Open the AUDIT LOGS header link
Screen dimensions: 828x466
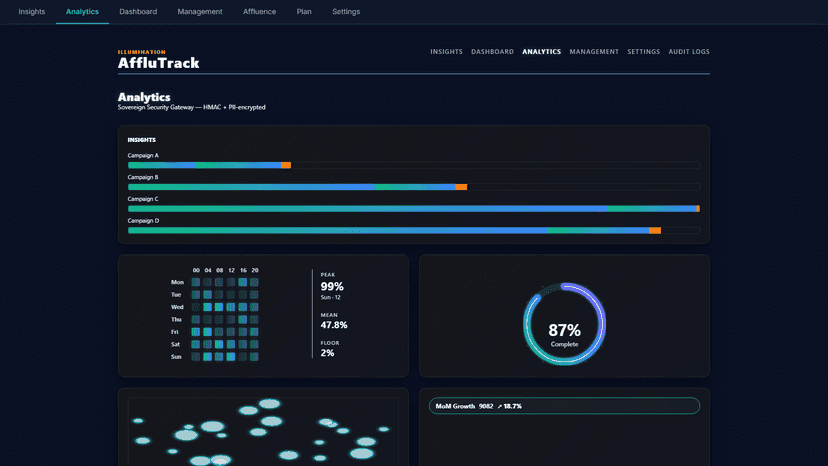point(689,52)
